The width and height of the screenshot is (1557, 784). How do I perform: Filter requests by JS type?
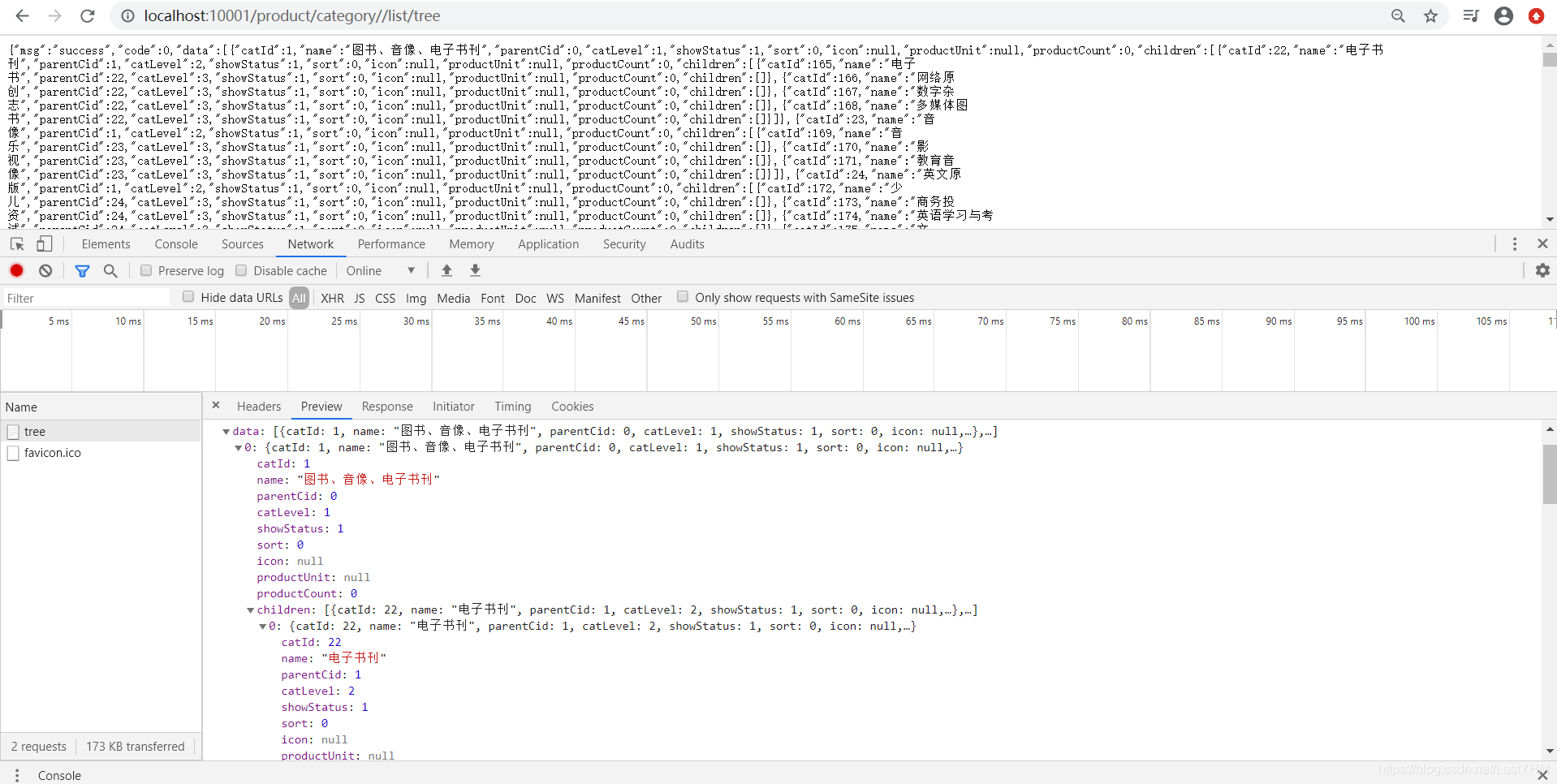[x=360, y=299]
